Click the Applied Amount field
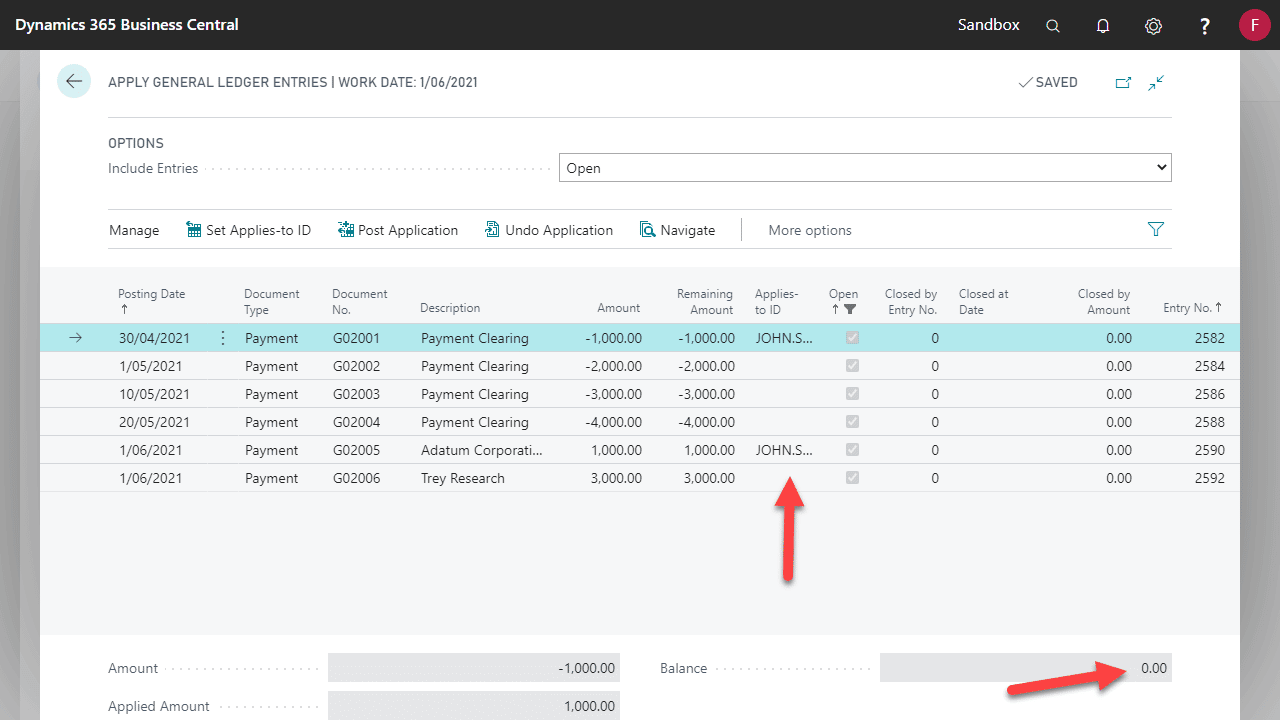 pos(474,706)
